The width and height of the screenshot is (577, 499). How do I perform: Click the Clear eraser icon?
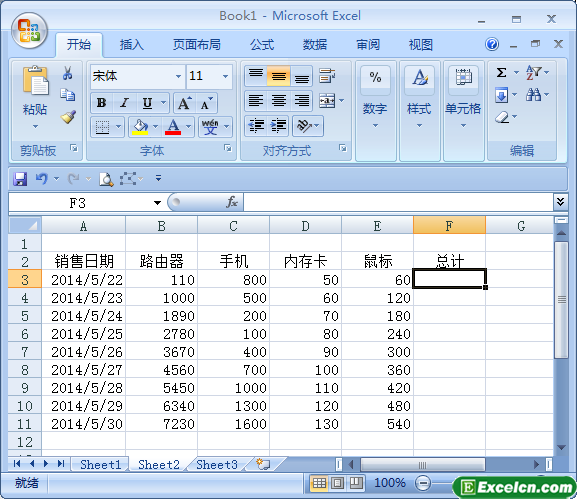click(x=502, y=117)
